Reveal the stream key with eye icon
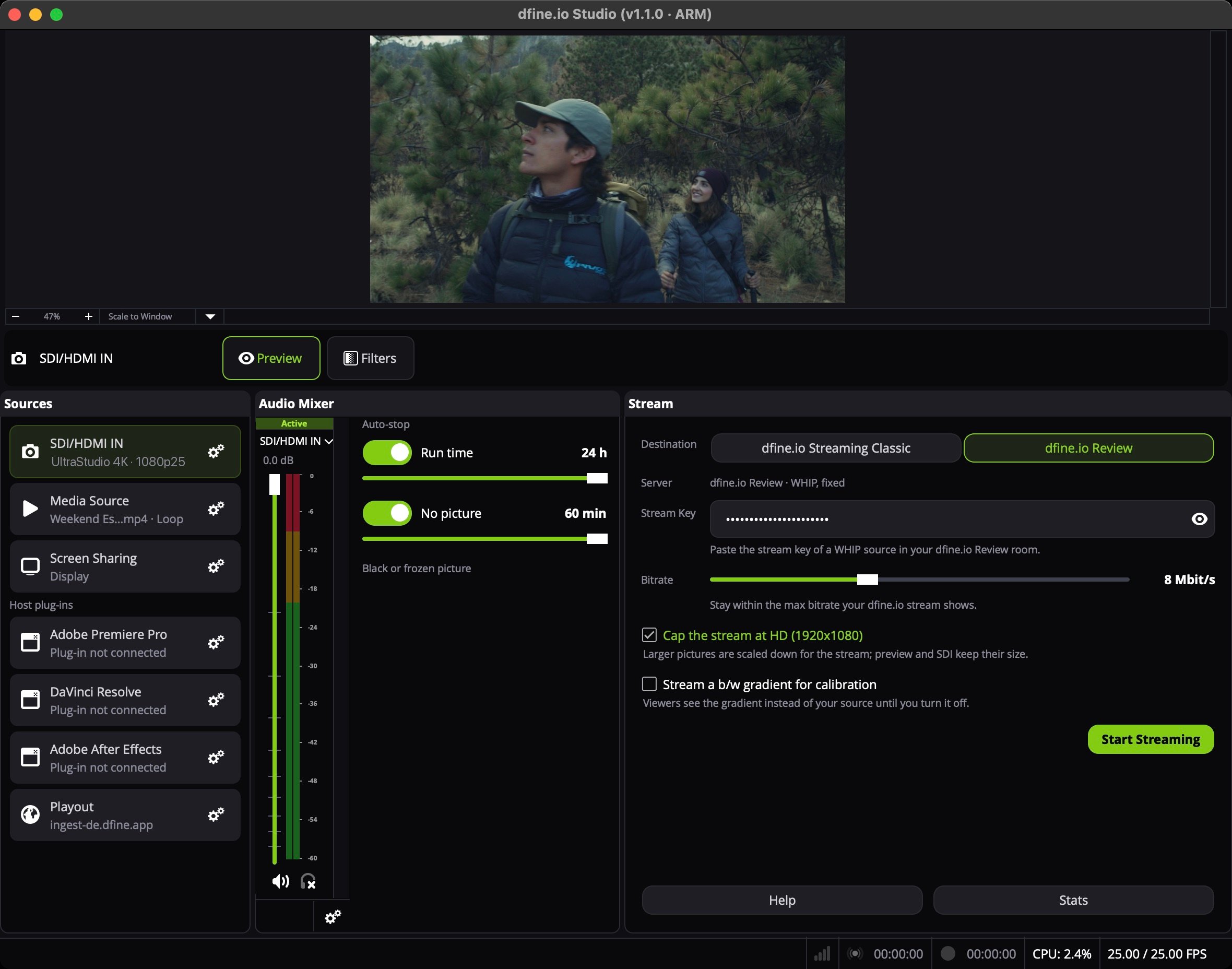This screenshot has width=1232, height=969. coord(1199,519)
